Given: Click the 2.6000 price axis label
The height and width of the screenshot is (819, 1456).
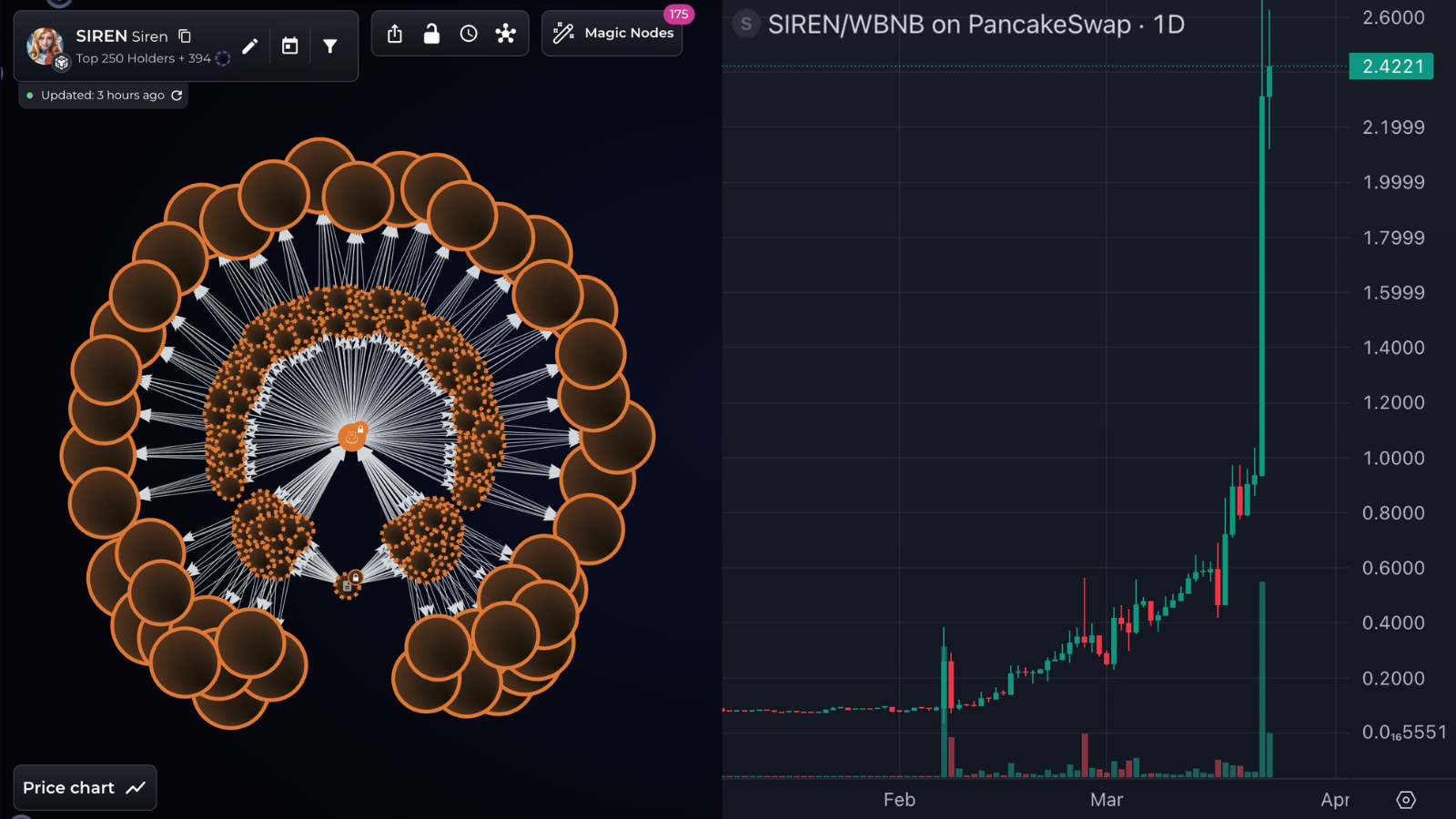Looking at the screenshot, I should pos(1393,17).
